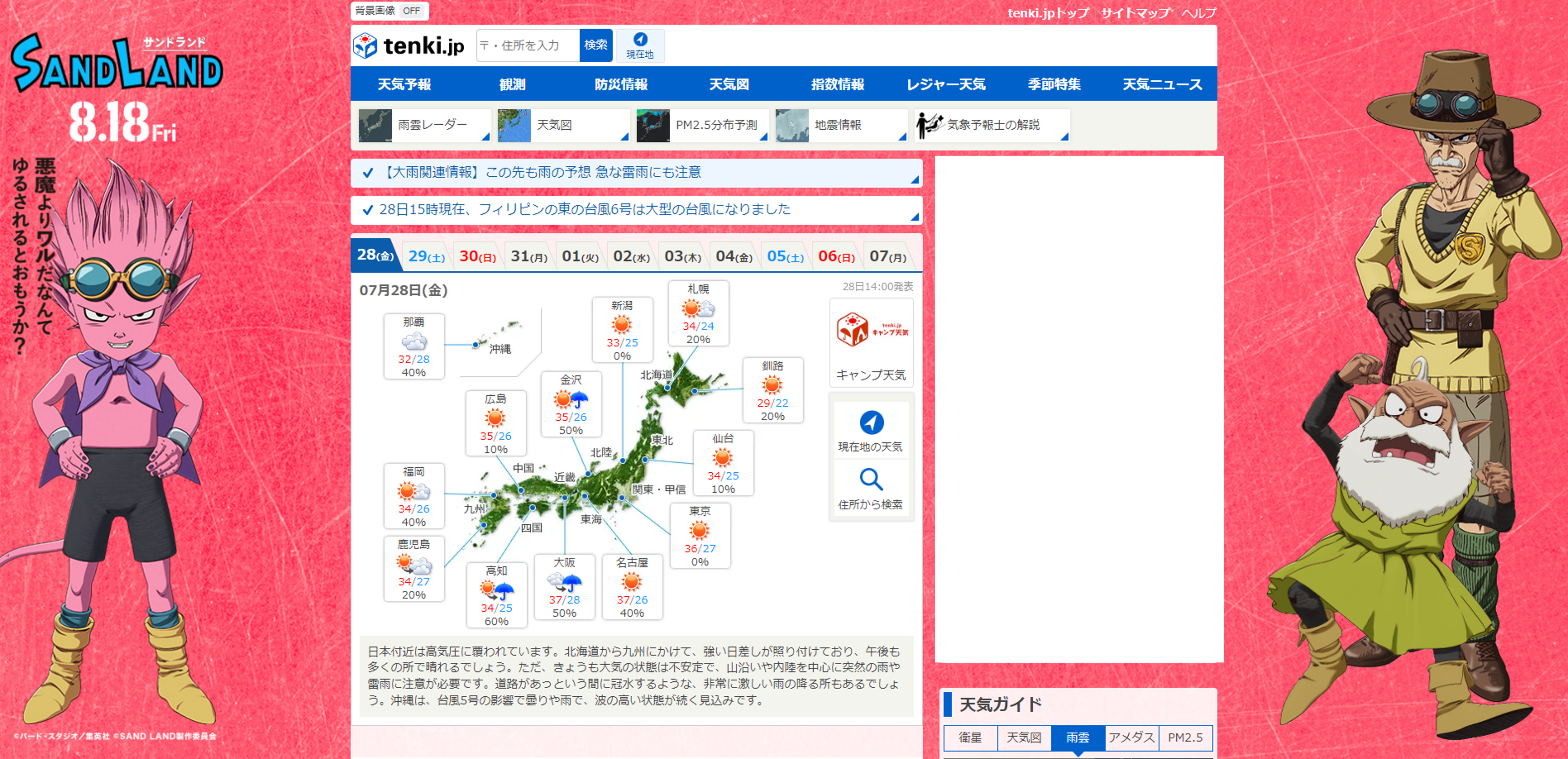The image size is (1568, 759).
Task: Select the 天気図 weather guide tab
Action: point(1024,738)
